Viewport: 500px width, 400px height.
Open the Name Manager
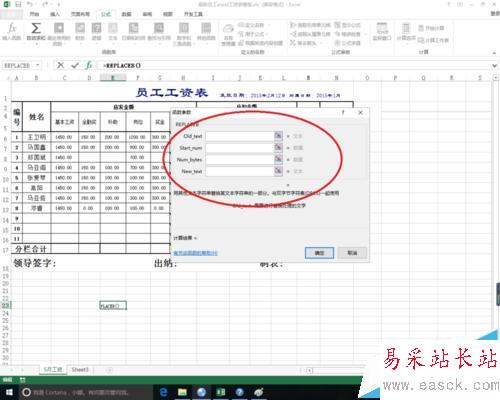click(x=228, y=34)
